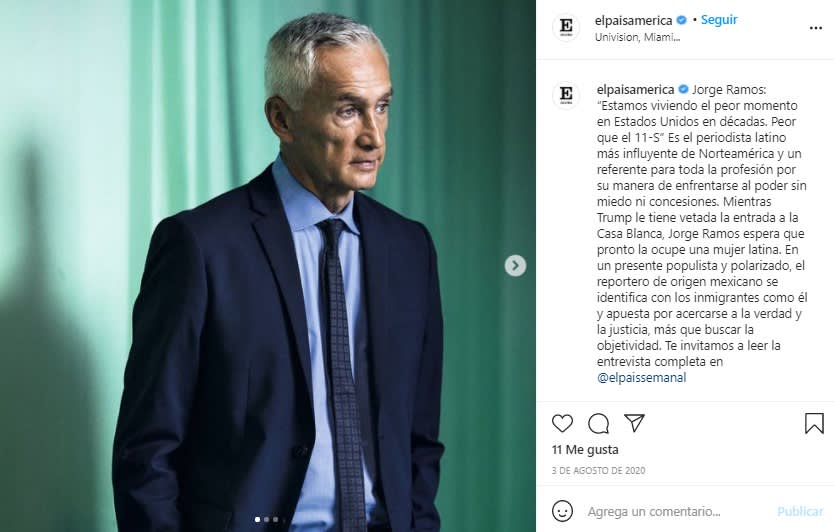Click the El País avatar beside caption

pos(566,96)
